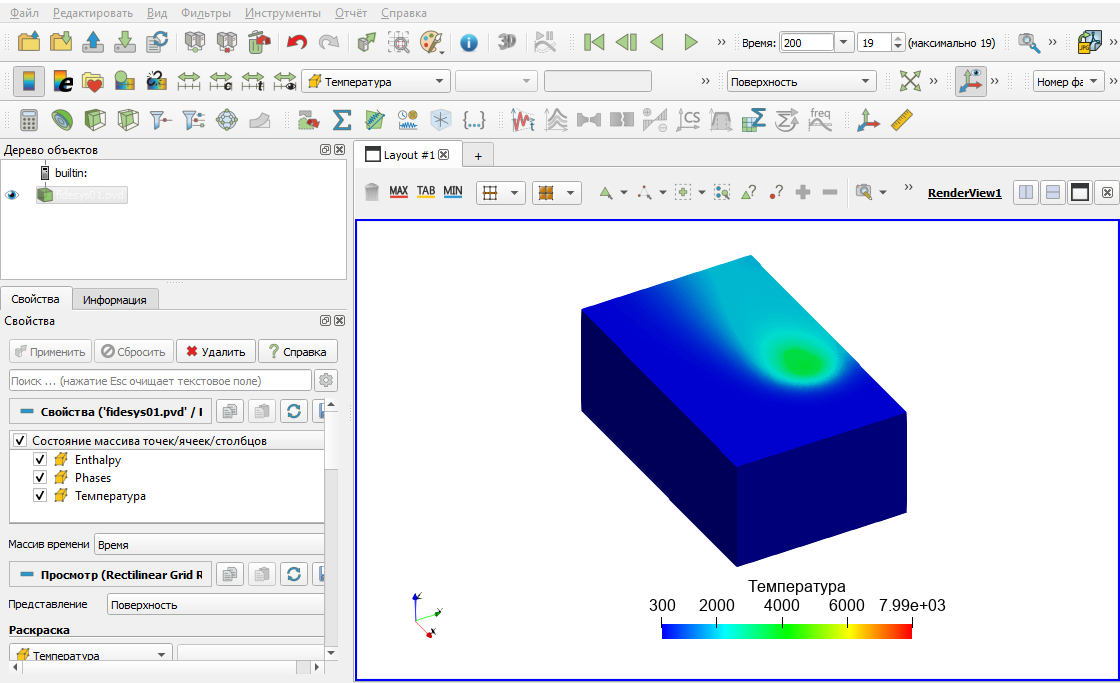Click the disconnect from server icon

226,42
